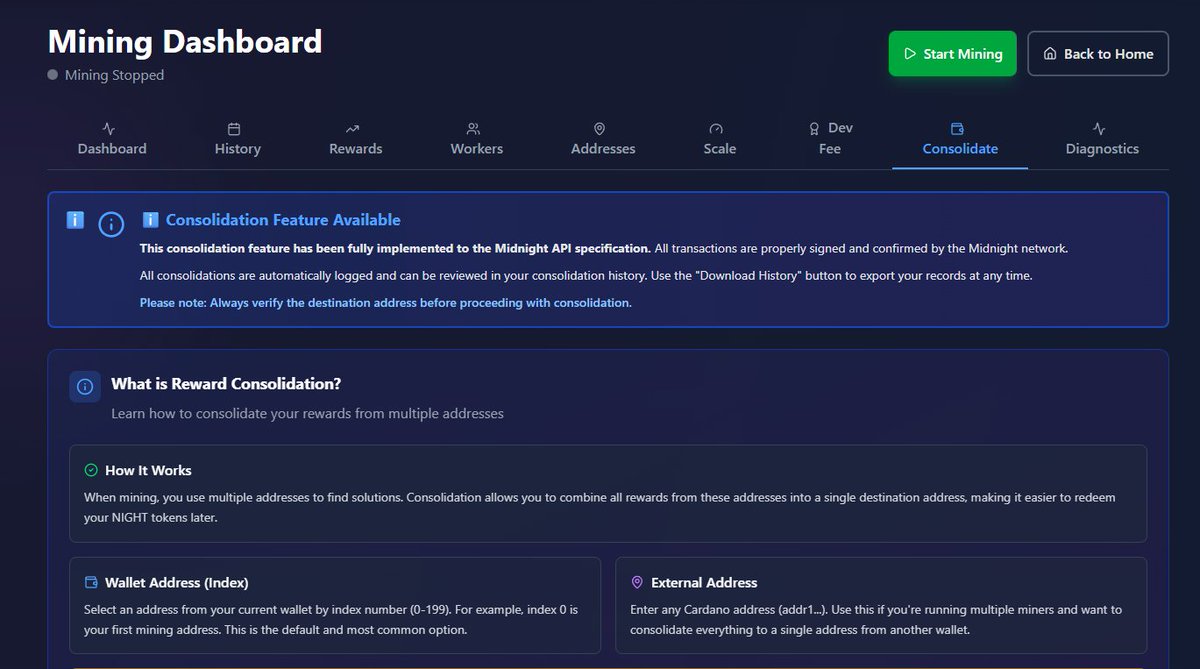Screen dimensions: 1200x669
Task: Click the 'Learn how to consolidate your rewards' subtitle
Action: pos(307,413)
